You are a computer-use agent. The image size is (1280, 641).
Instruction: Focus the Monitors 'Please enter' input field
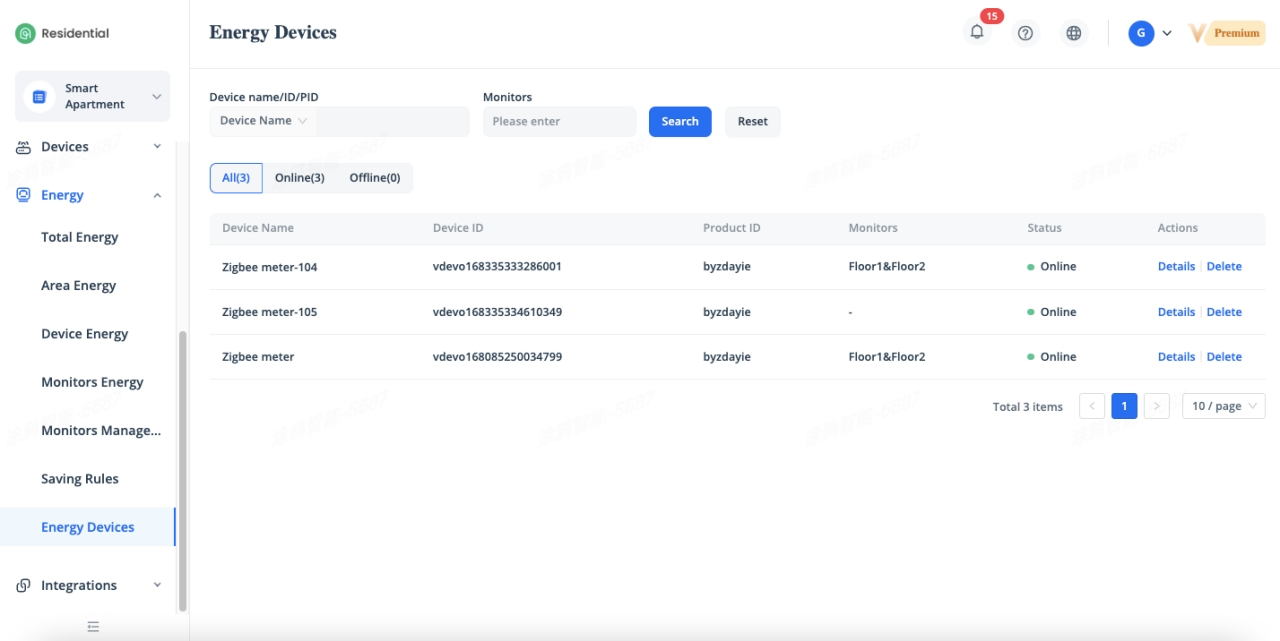[x=559, y=121]
